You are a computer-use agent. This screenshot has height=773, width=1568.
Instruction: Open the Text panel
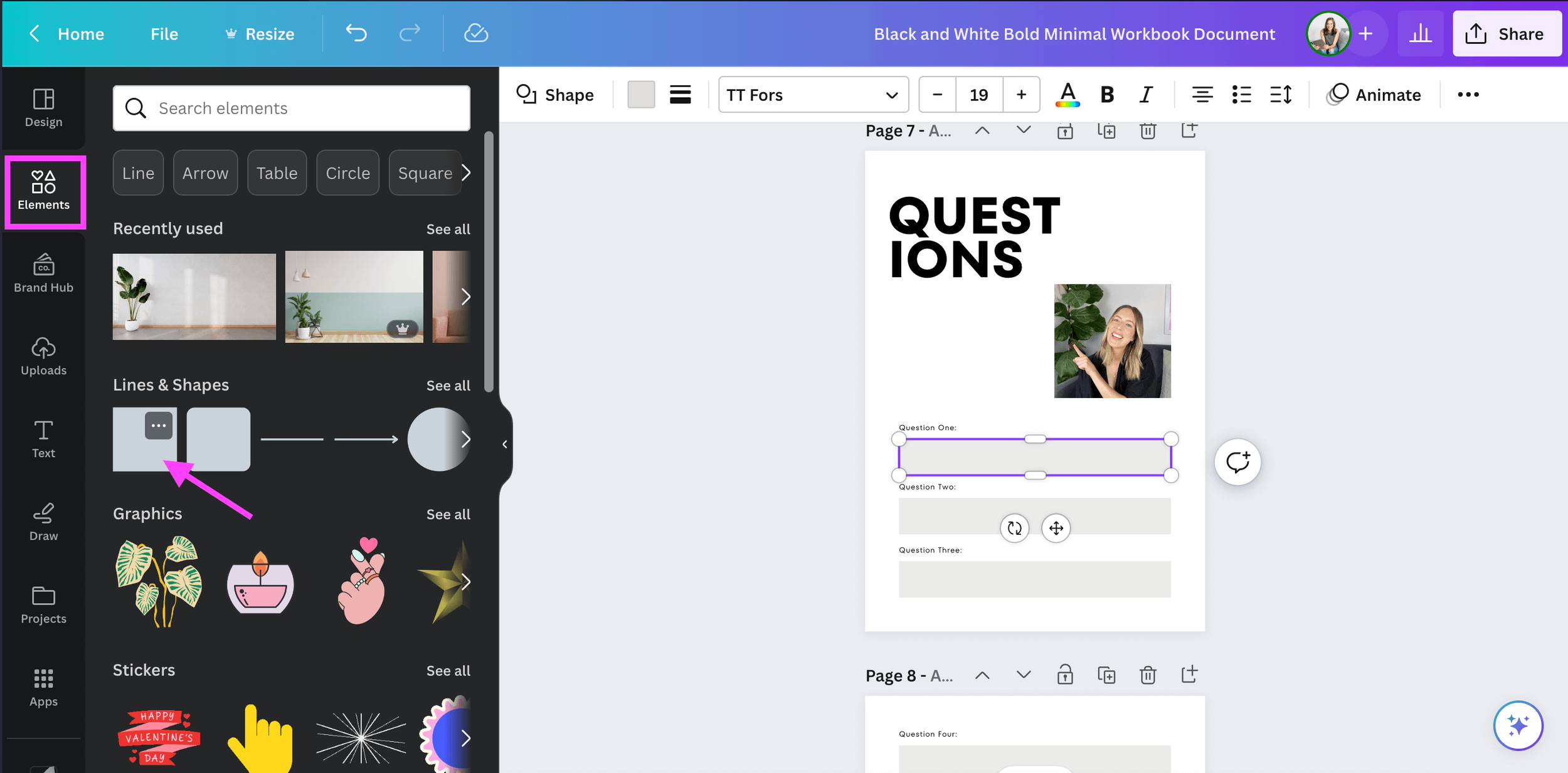click(43, 439)
